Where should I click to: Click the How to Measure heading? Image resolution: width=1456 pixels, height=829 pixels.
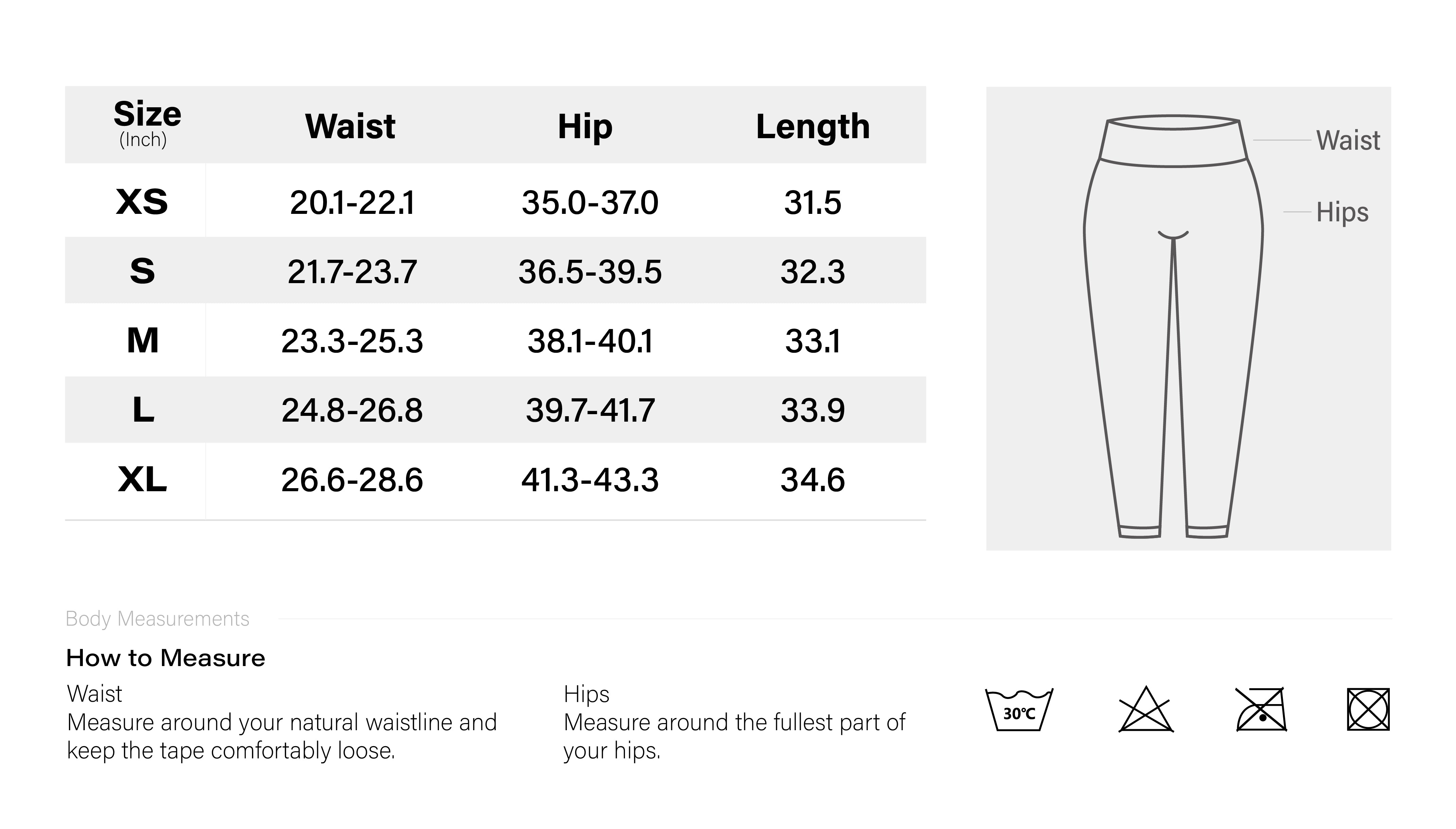(166, 658)
